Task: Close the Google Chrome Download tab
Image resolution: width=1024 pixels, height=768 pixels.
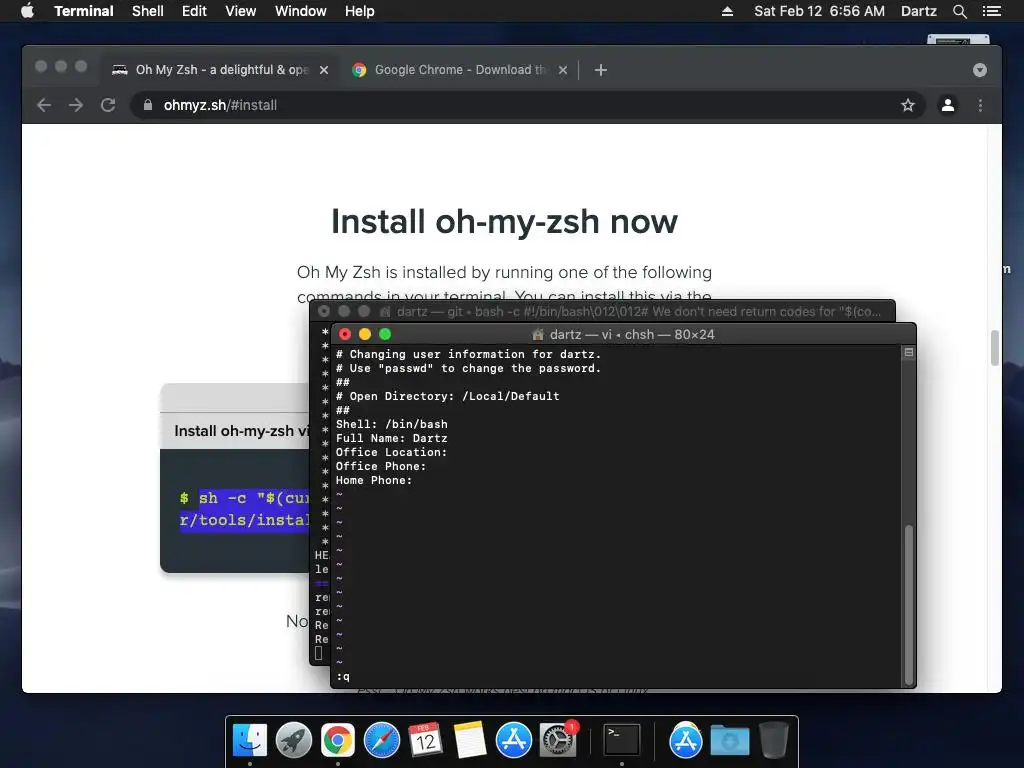Action: tap(563, 70)
